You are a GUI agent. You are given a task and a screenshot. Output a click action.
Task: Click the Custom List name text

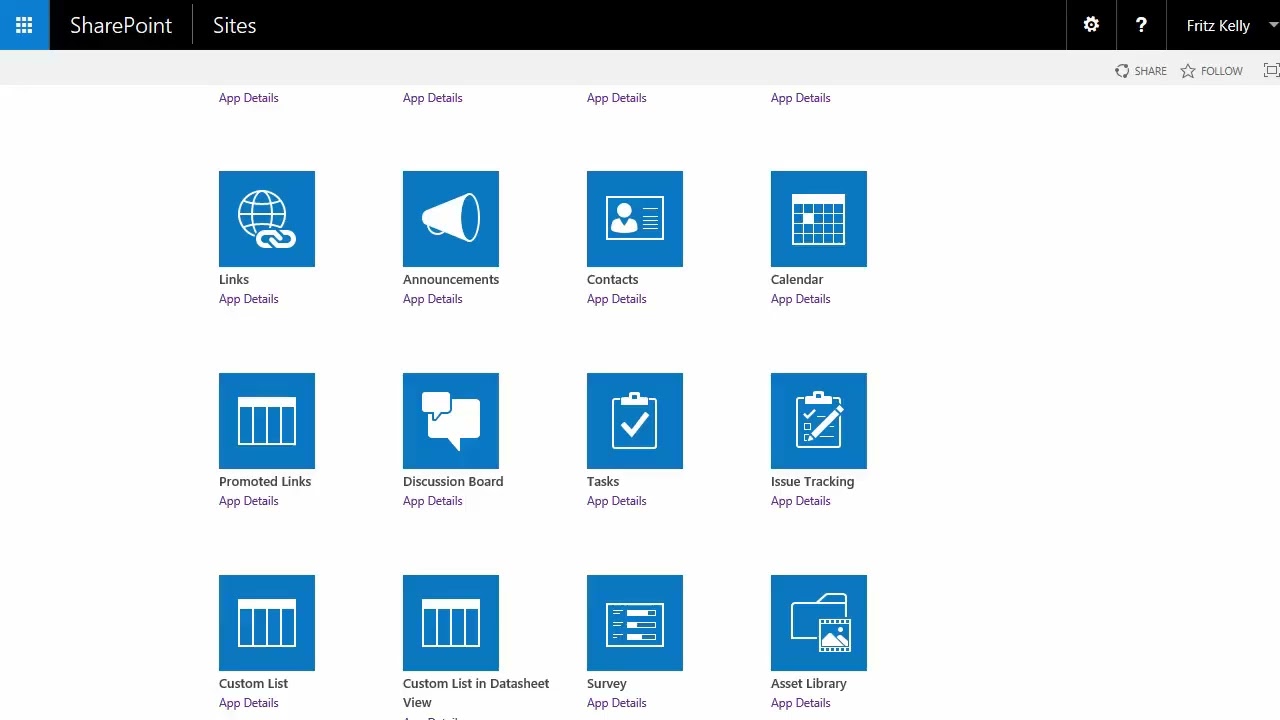pos(253,684)
